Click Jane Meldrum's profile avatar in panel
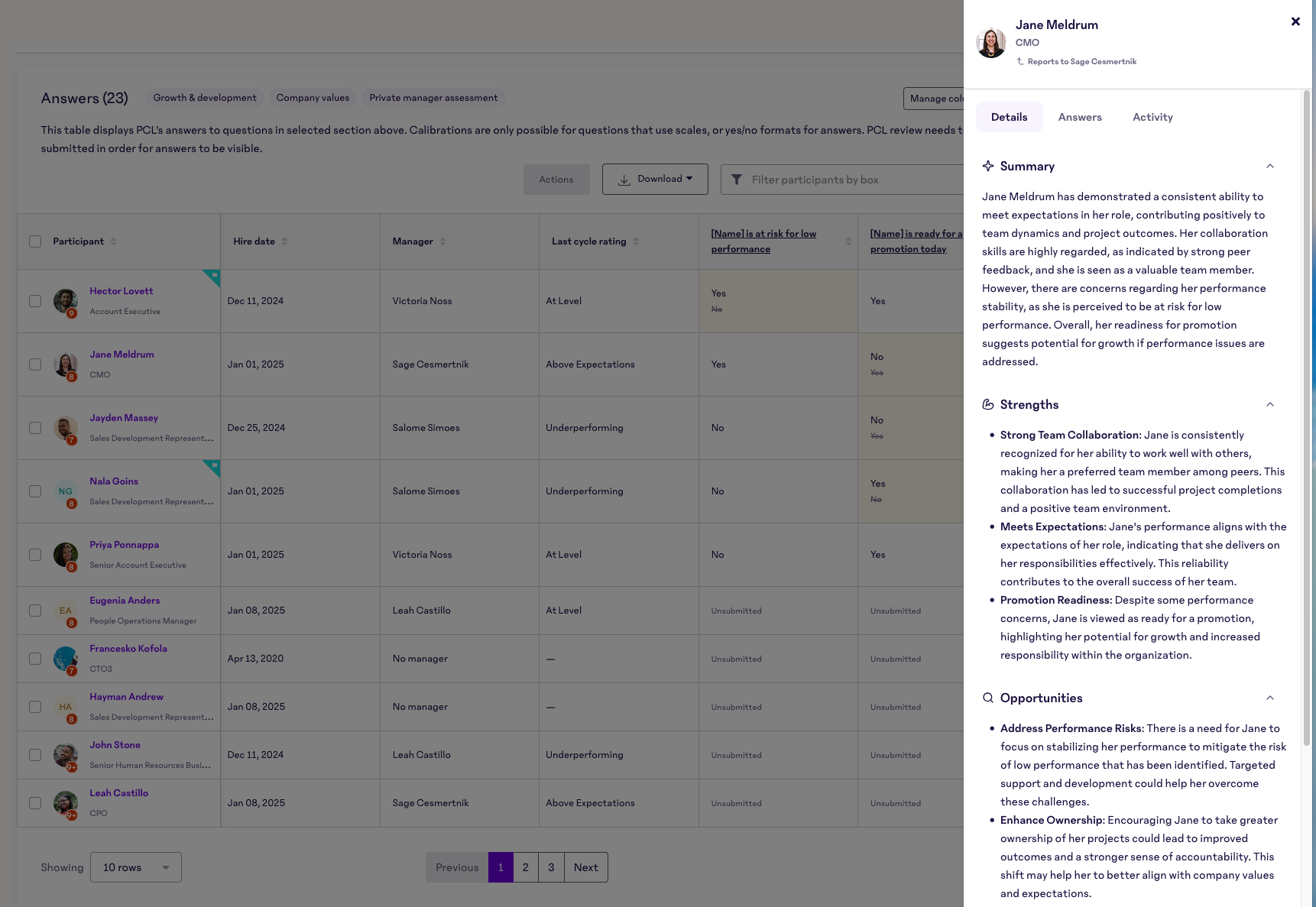The image size is (1316, 907). (991, 43)
